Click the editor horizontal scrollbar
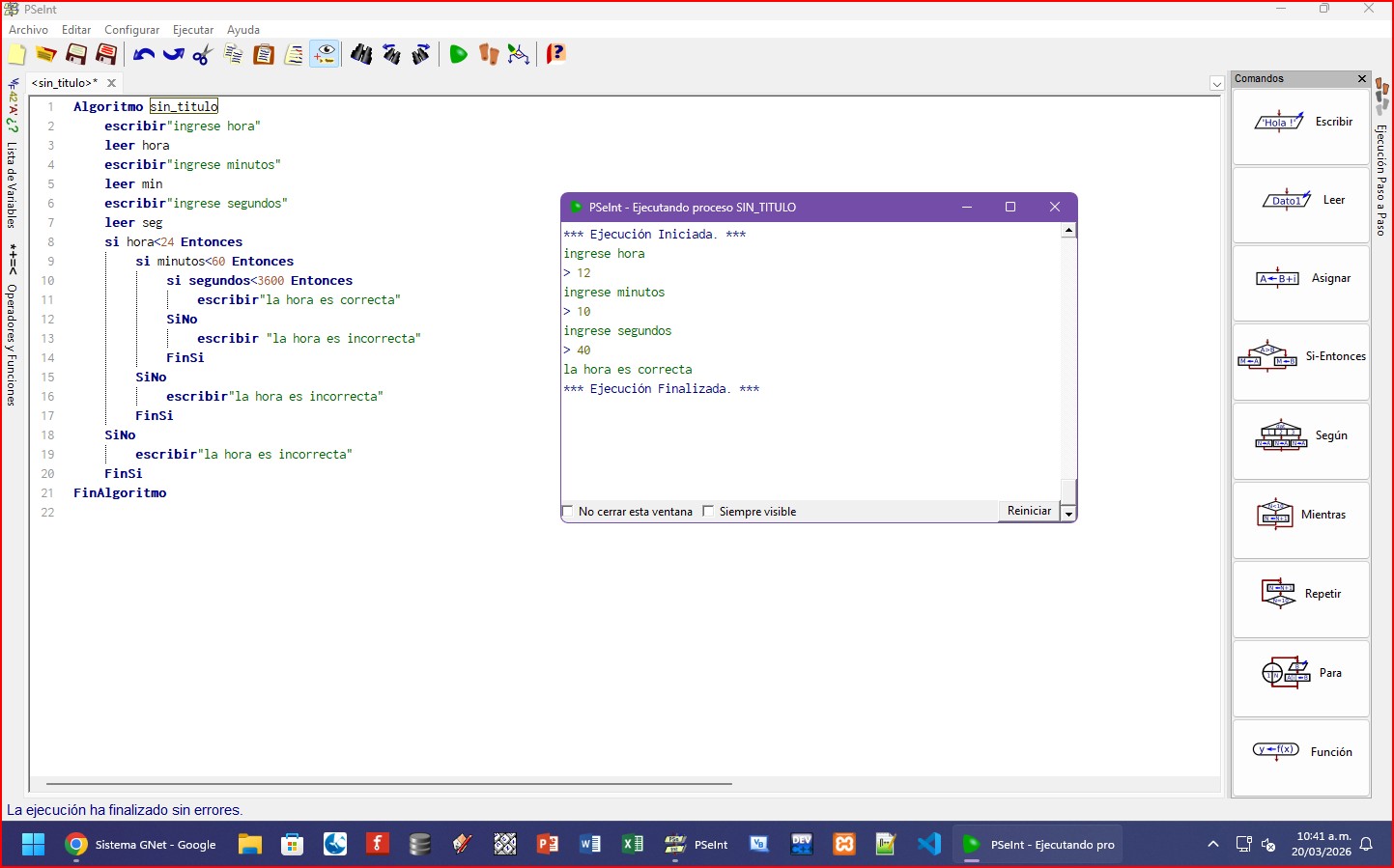Image resolution: width=1394 pixels, height=868 pixels. [388, 784]
